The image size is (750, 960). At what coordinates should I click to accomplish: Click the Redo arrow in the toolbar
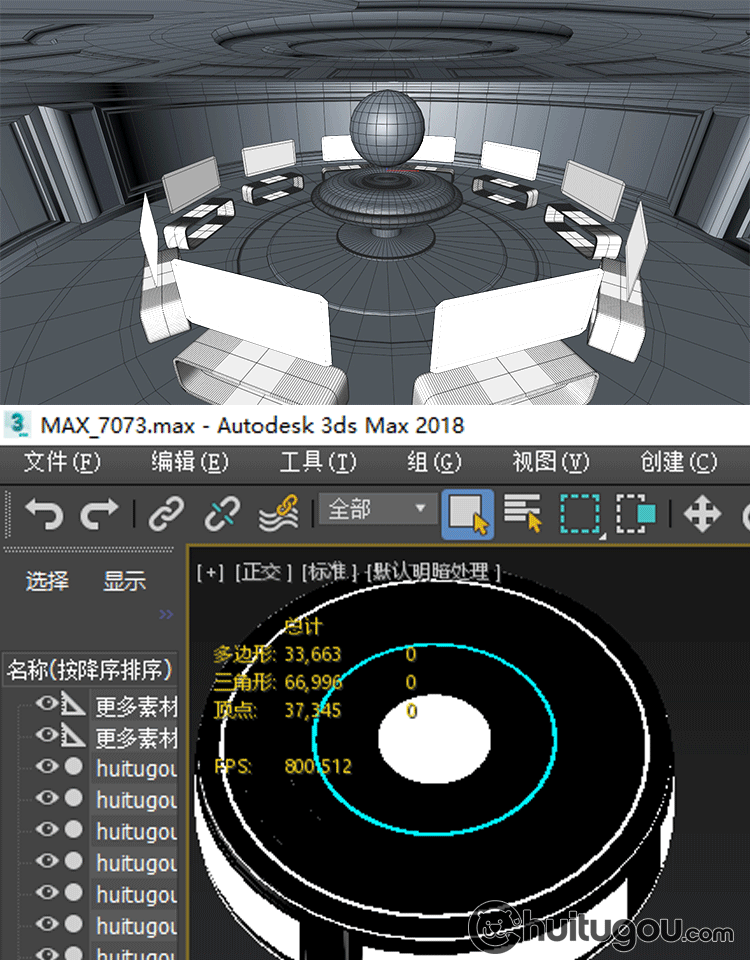pos(99,515)
